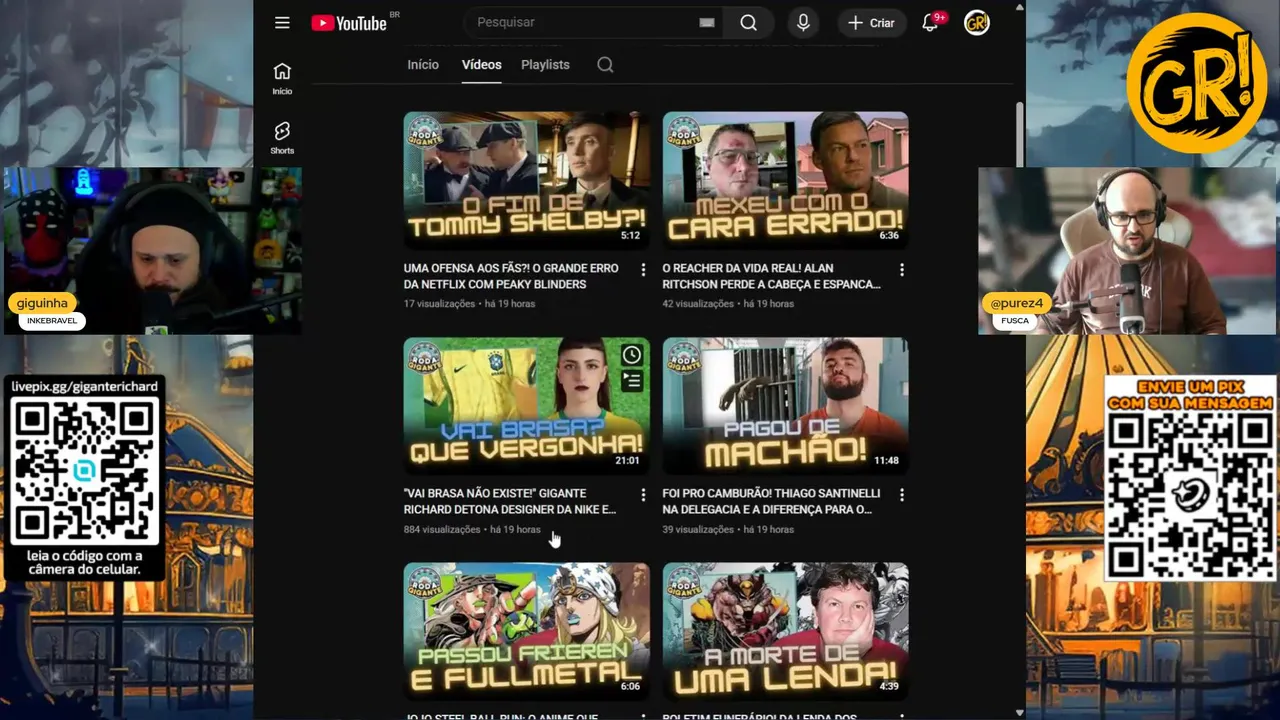Viewport: 1280px width, 720px height.
Task: Click the 42 visualizações text
Action: 698,304
